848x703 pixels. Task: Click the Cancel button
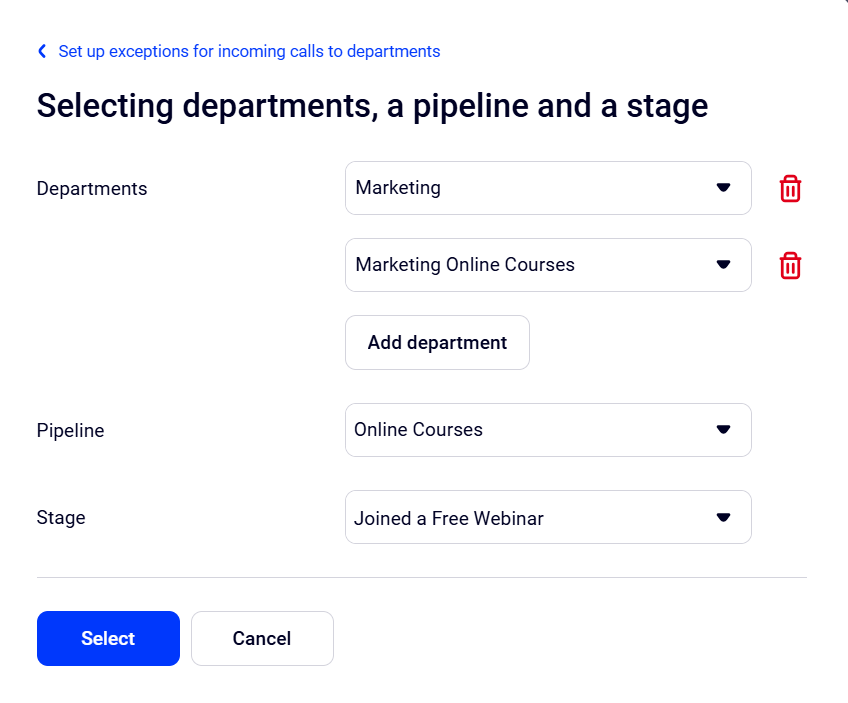click(262, 638)
